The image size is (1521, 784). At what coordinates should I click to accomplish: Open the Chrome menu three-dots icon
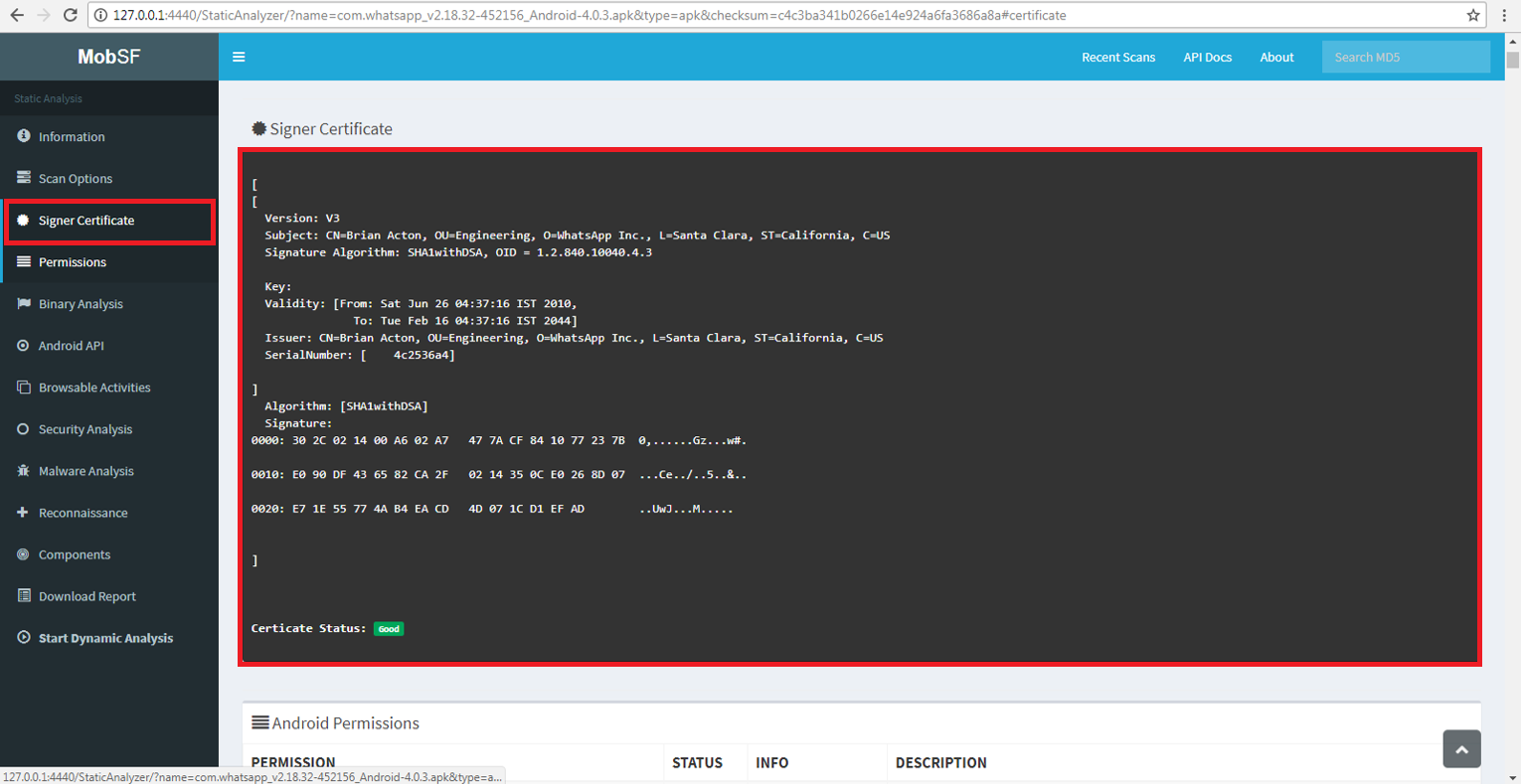(1504, 15)
